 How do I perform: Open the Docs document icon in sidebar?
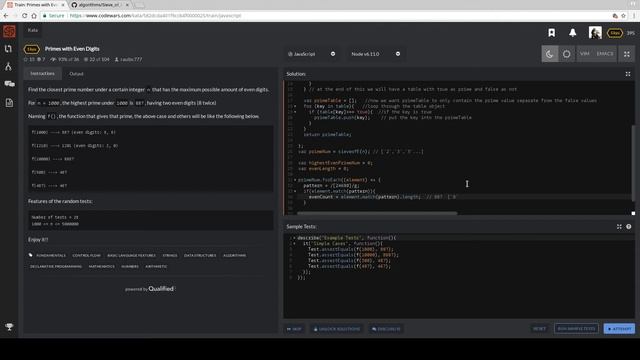click(9, 102)
